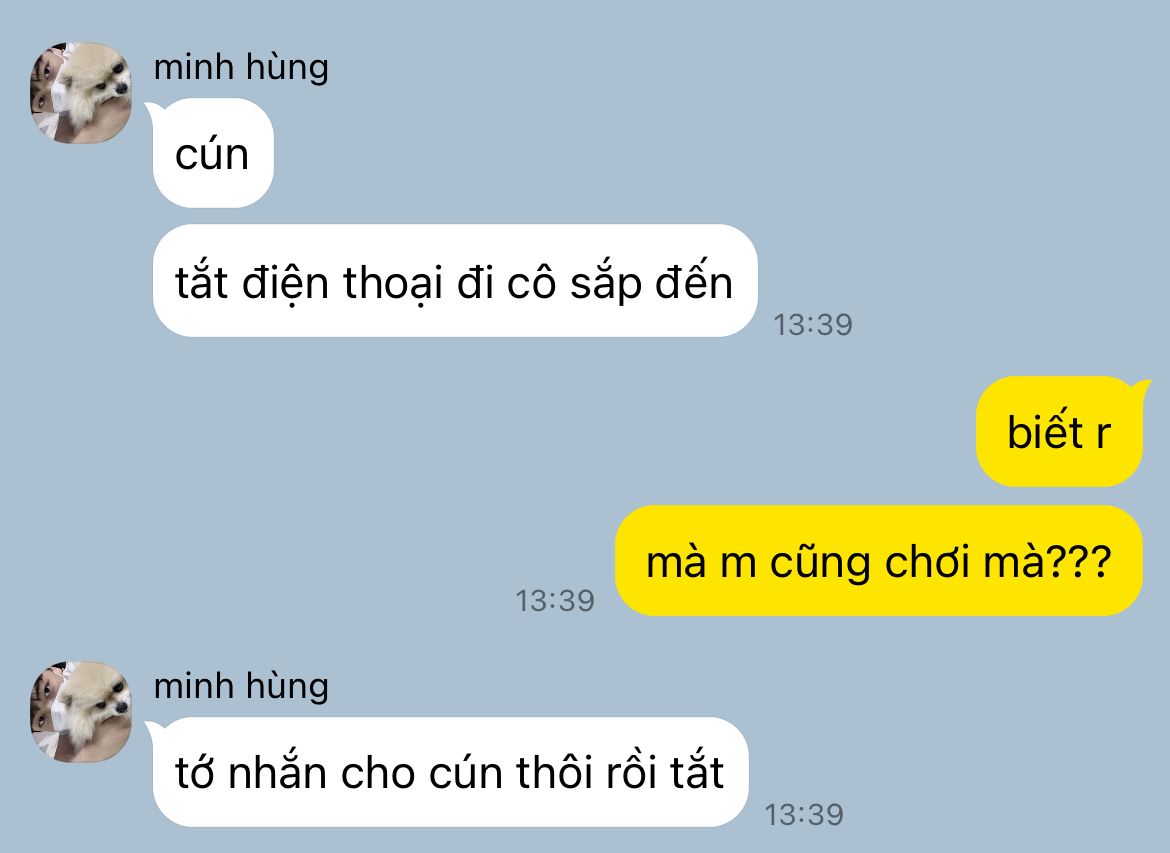
Task: Click the 13:39 timestamp beside the yellow 'mà m' message
Action: click(x=555, y=601)
